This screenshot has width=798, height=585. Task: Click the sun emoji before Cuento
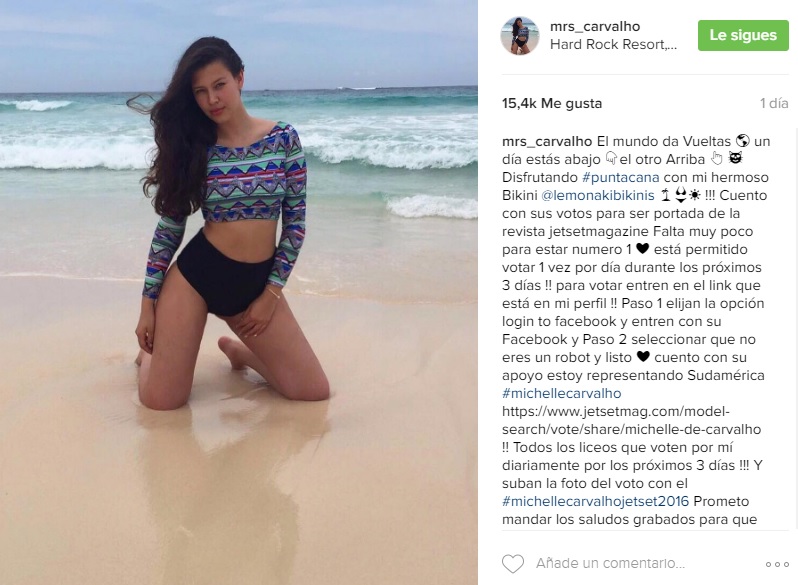(695, 195)
